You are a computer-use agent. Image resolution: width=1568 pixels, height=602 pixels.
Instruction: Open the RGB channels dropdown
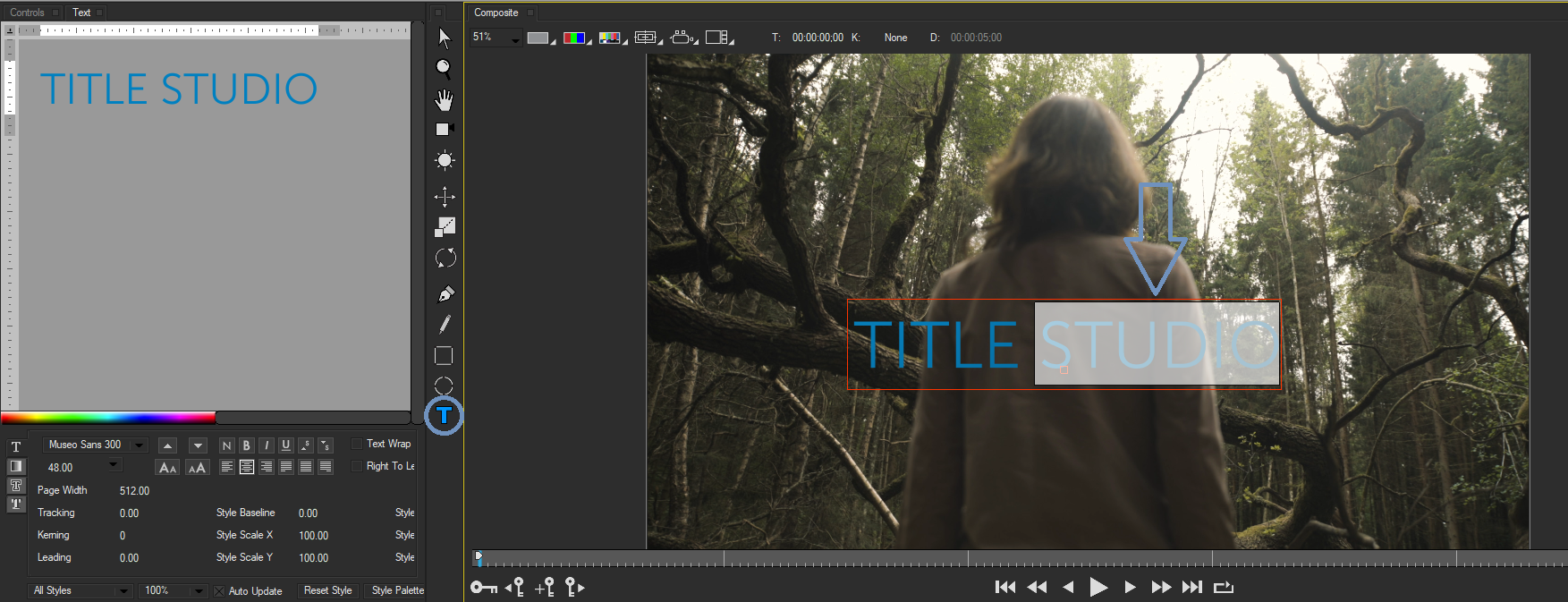pyautogui.click(x=577, y=38)
